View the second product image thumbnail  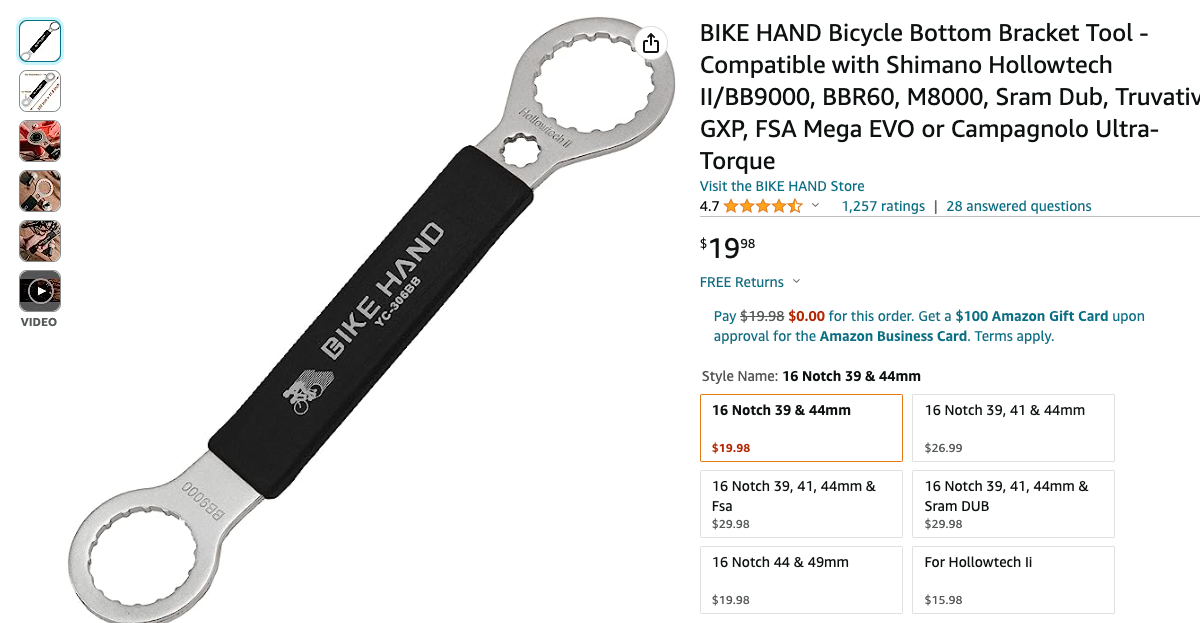tap(40, 91)
